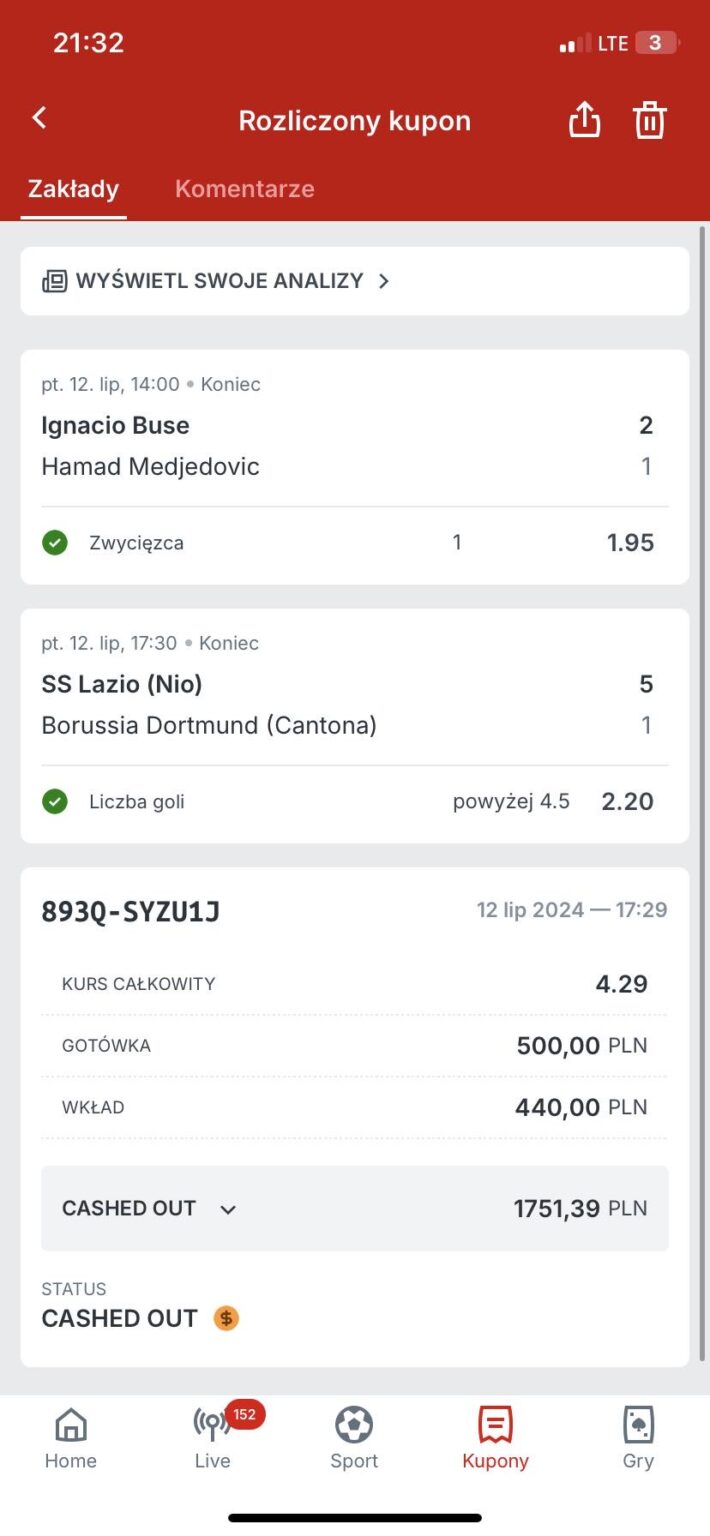The width and height of the screenshot is (710, 1536).
Task: Open Wyświetl swoje analizy arrow
Action: 384,281
